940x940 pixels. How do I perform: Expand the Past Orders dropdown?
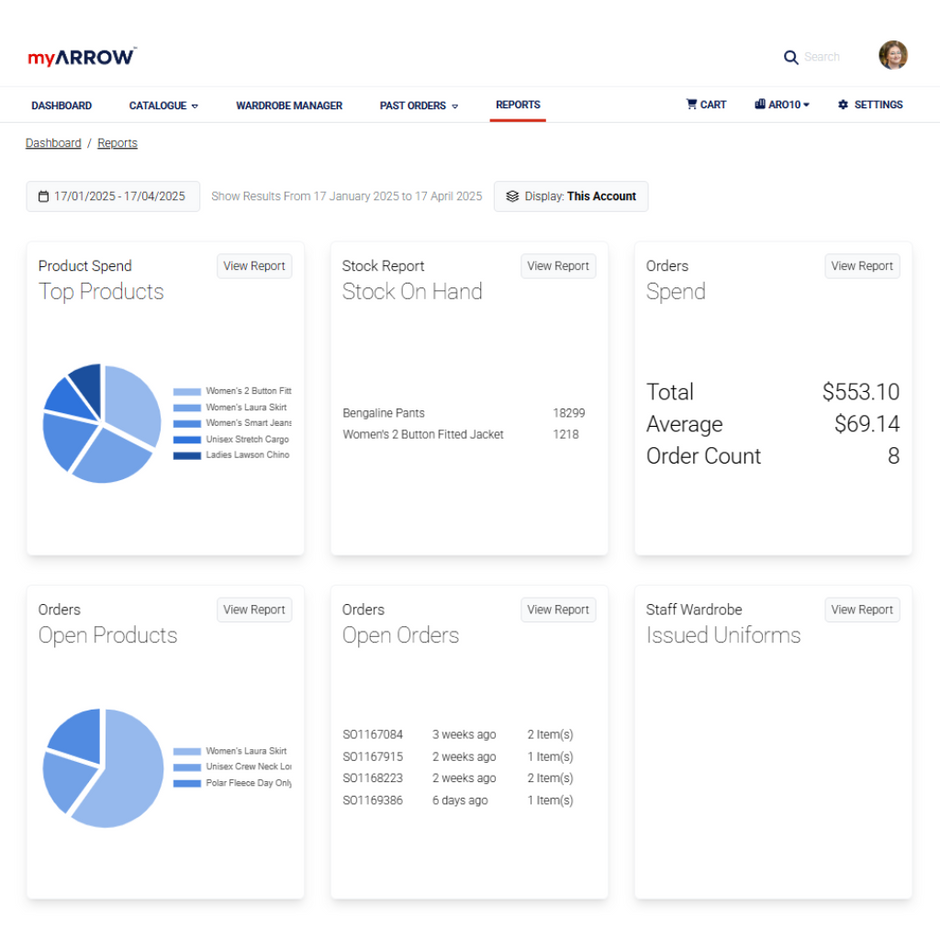pos(418,105)
